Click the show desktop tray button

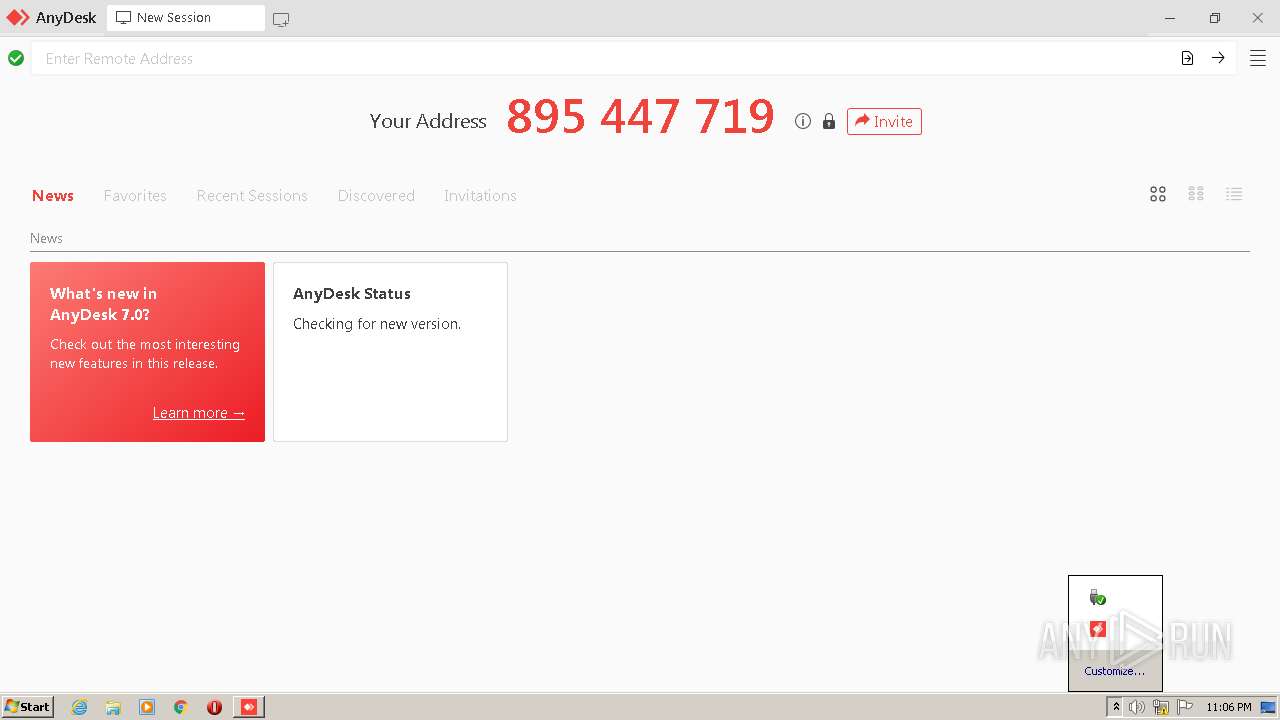tap(1268, 707)
